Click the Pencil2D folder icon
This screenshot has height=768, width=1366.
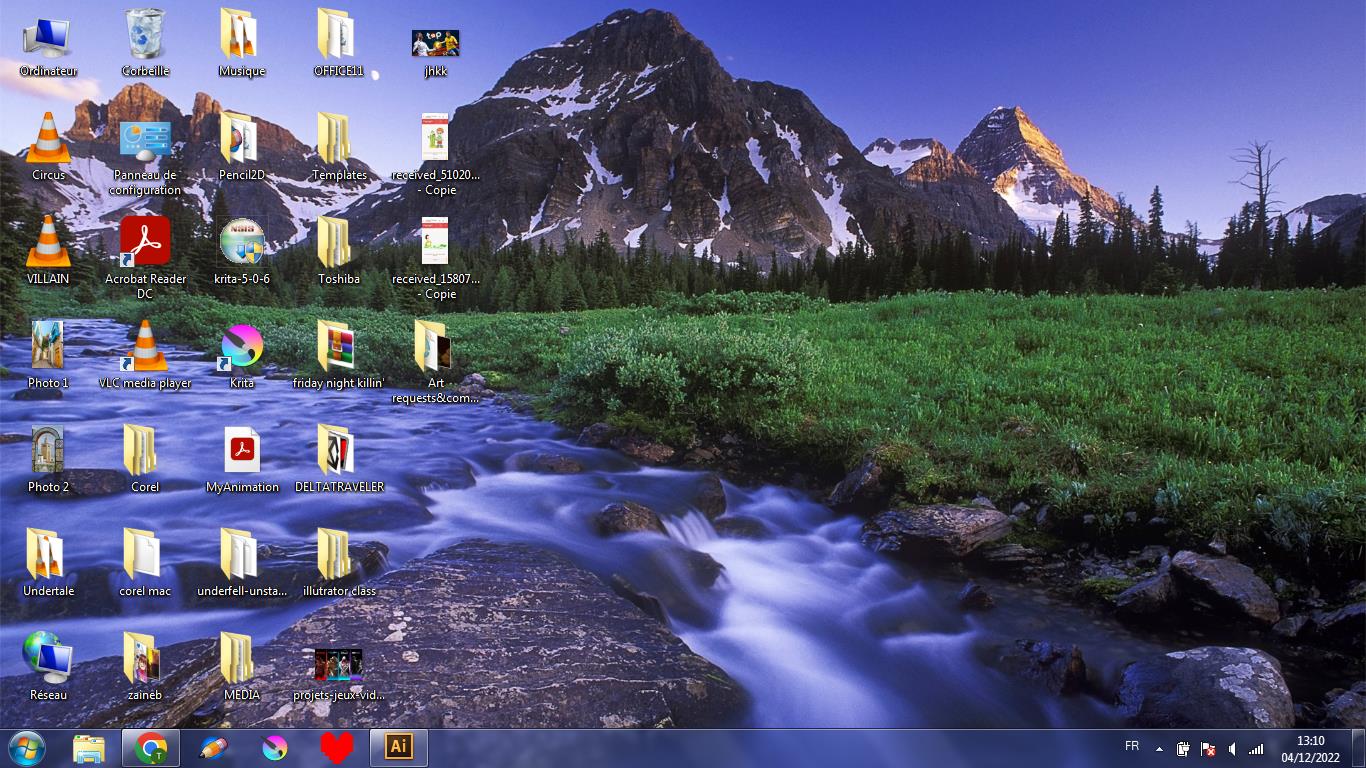pyautogui.click(x=242, y=139)
